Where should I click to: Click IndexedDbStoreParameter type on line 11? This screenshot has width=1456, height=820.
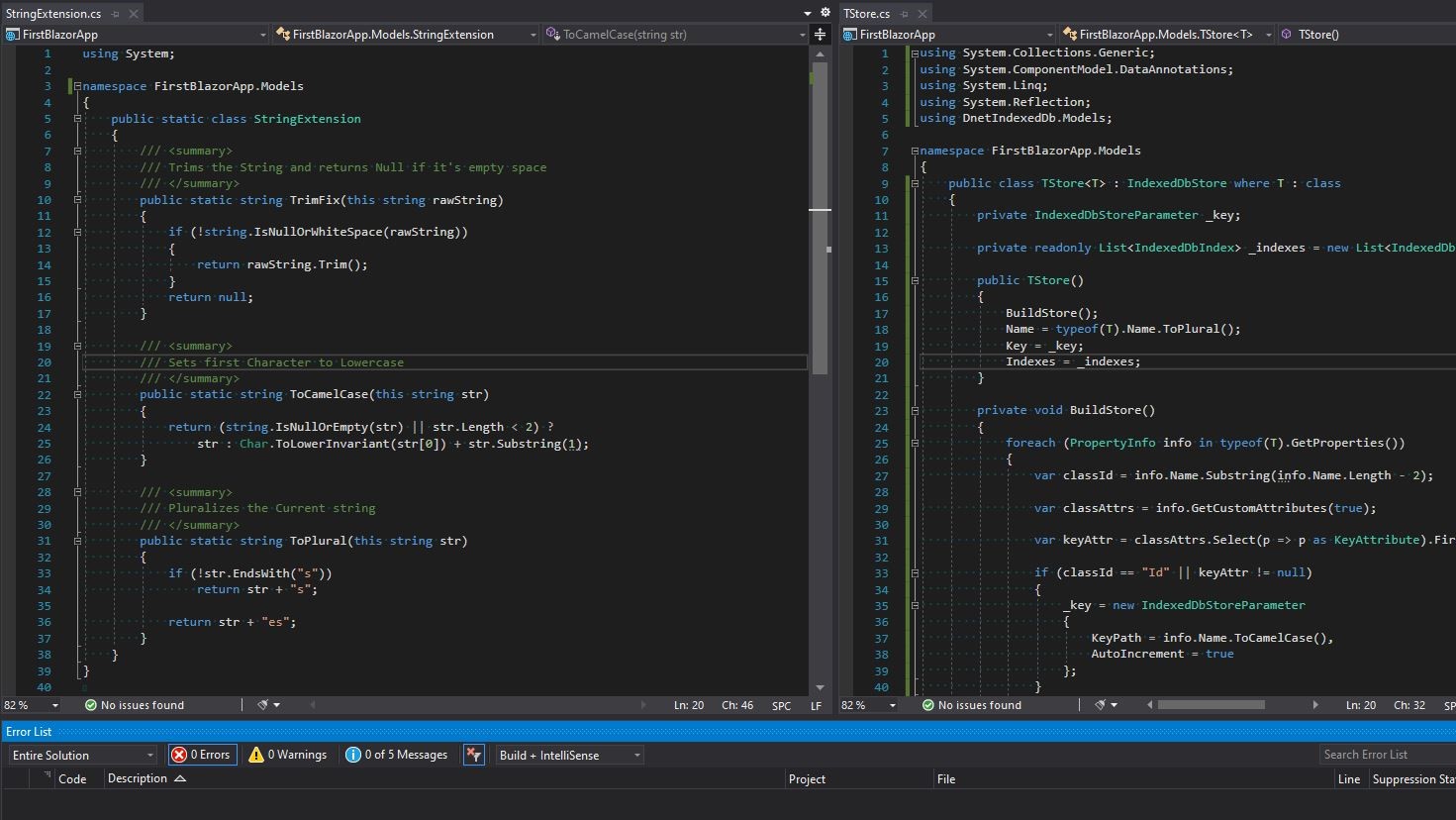pyautogui.click(x=1116, y=215)
